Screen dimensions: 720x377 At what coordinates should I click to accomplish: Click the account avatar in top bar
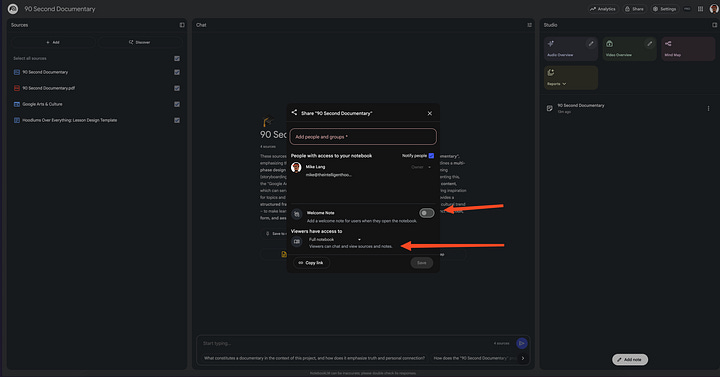point(714,9)
